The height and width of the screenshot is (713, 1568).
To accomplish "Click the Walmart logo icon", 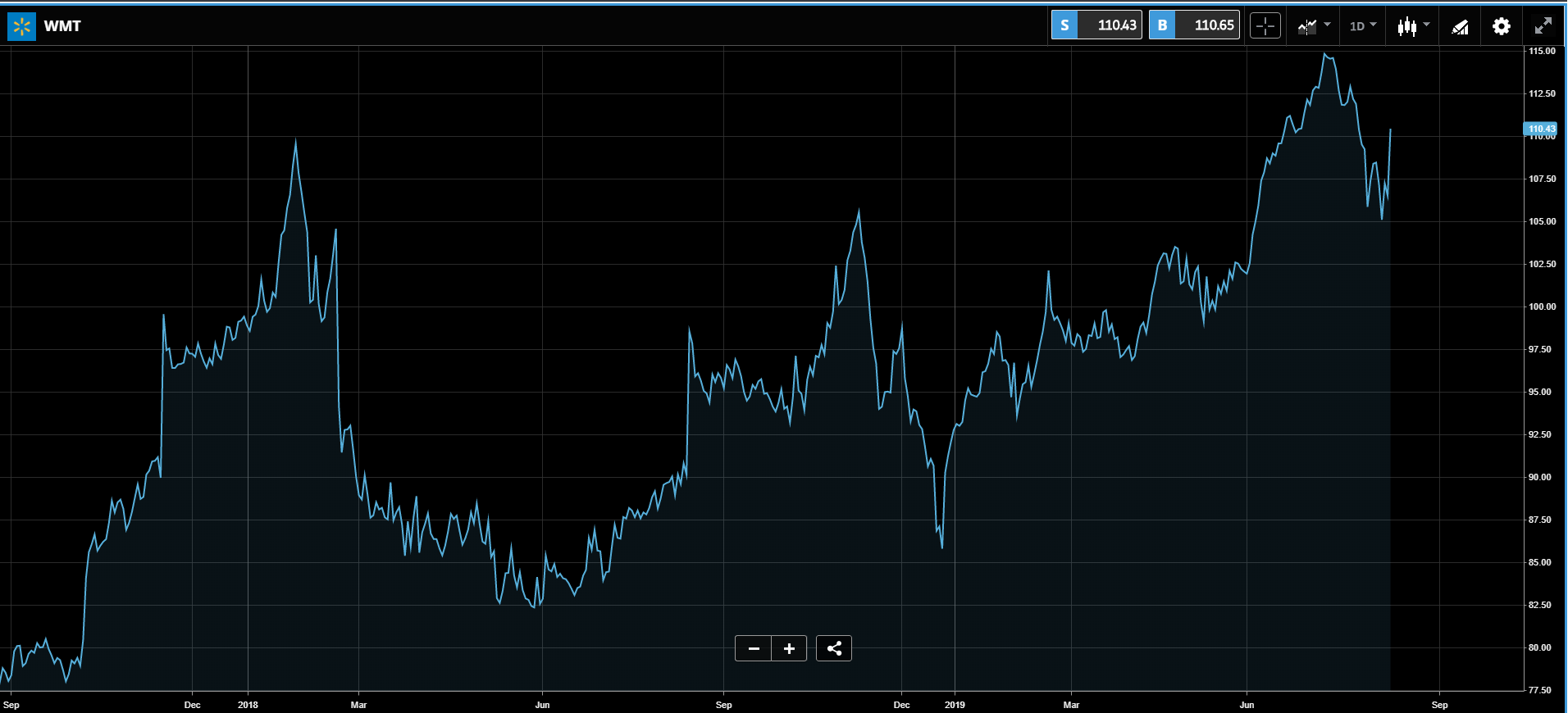I will coord(21,26).
